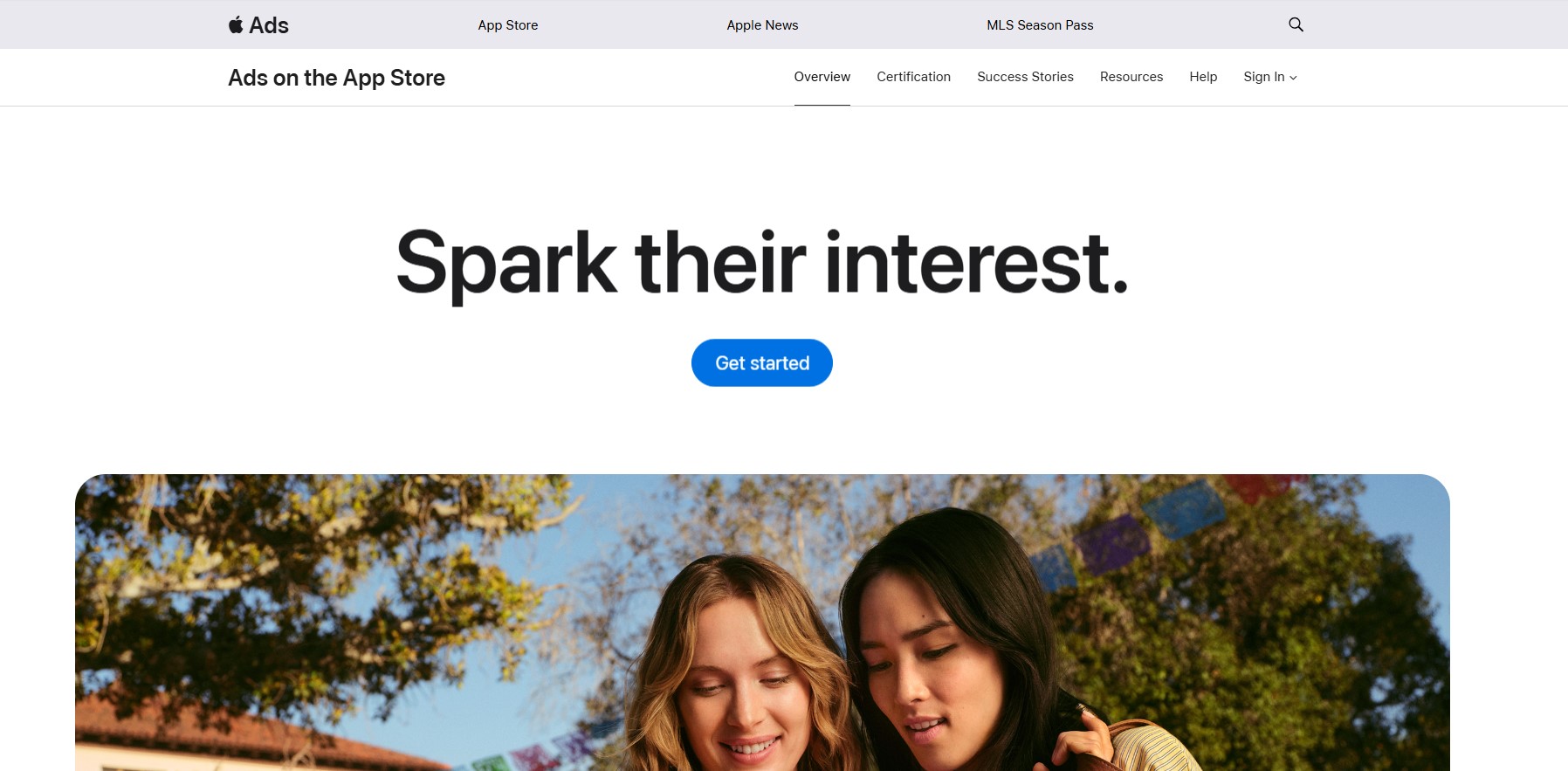Click the Help link
This screenshot has height=771, width=1568.
[x=1203, y=77]
